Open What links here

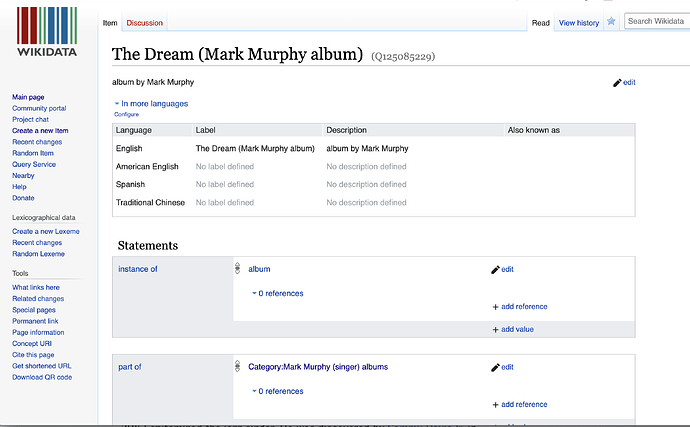point(36,287)
